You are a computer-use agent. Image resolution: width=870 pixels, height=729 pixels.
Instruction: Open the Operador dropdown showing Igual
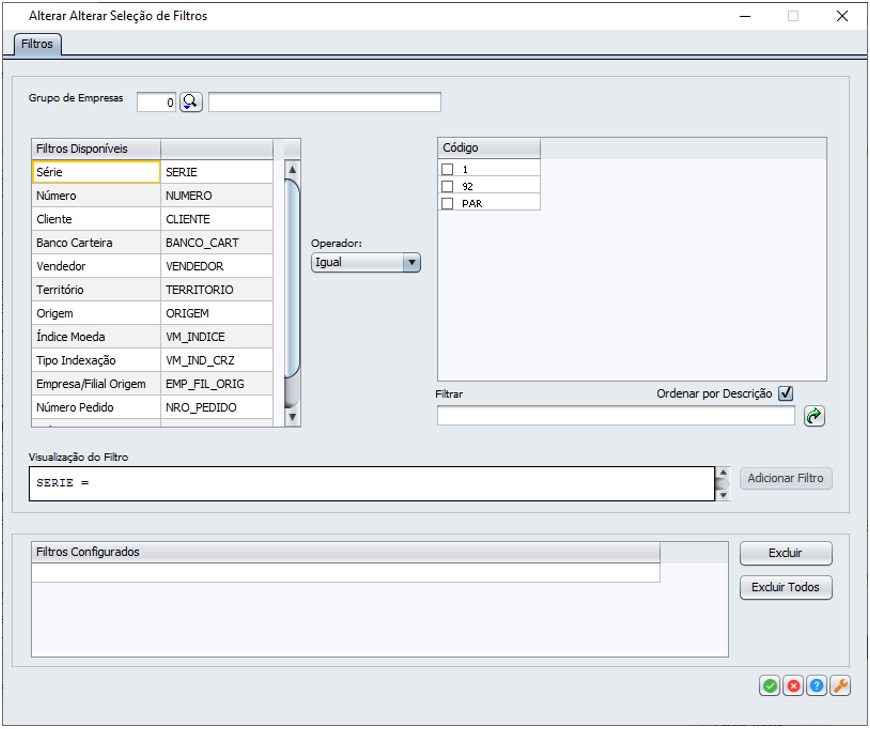(366, 262)
